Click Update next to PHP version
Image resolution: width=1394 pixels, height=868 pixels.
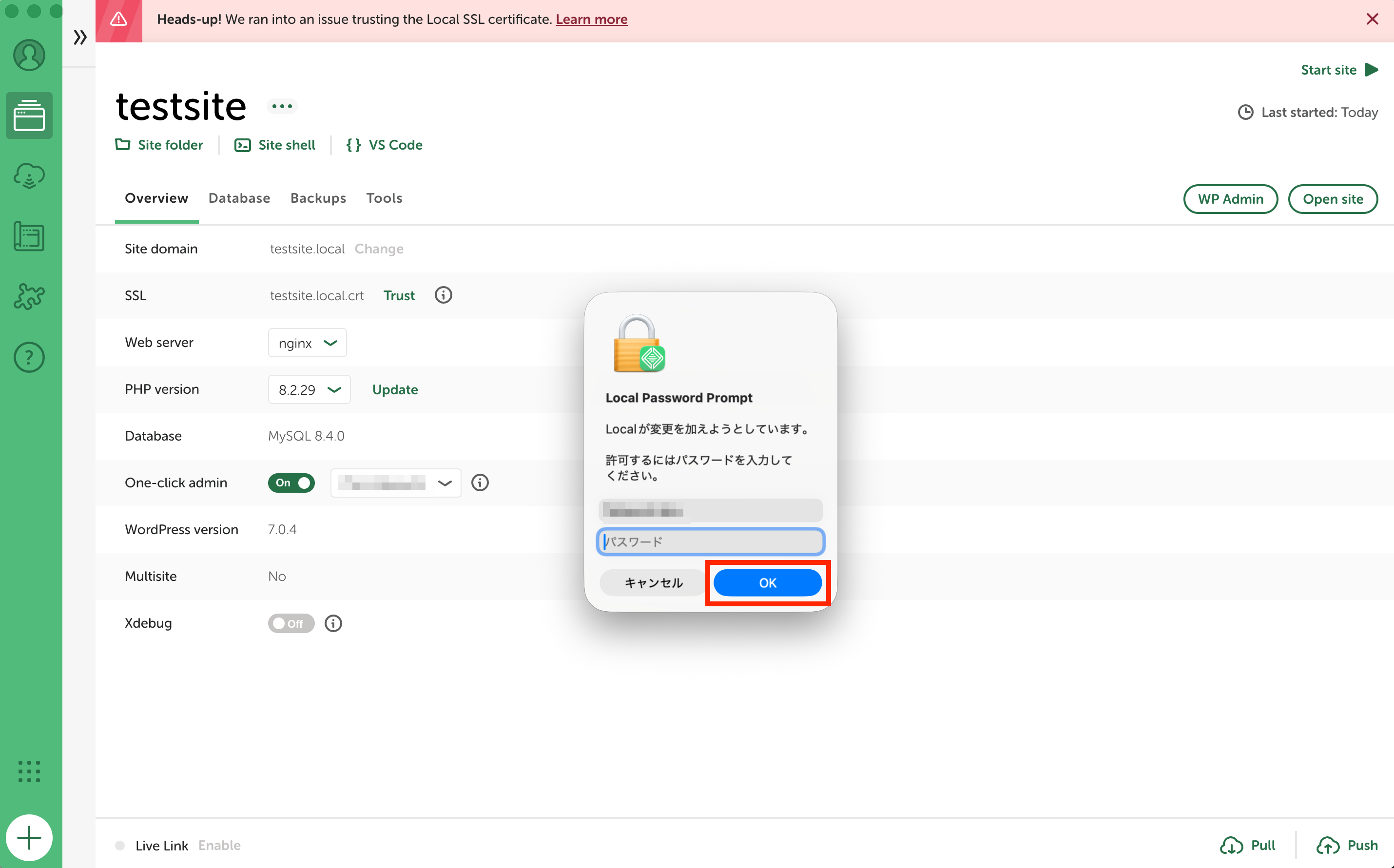pyautogui.click(x=395, y=390)
